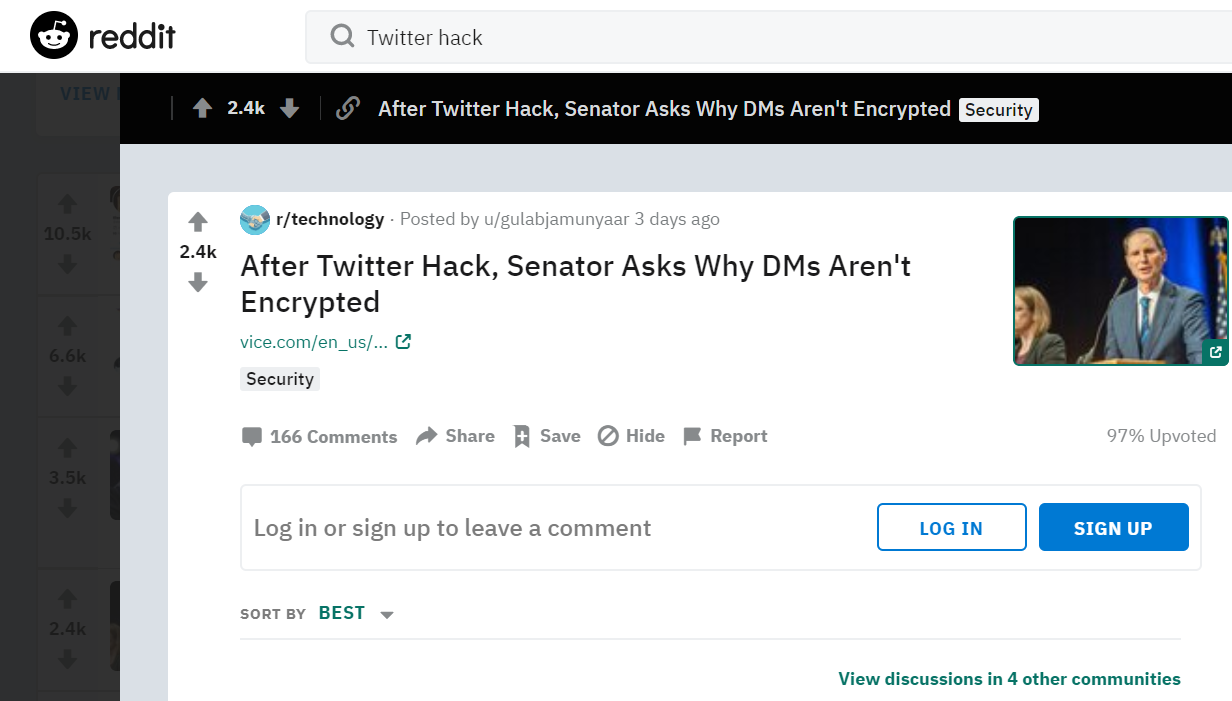
Task: Click the chain link icon in the header
Action: [x=347, y=108]
